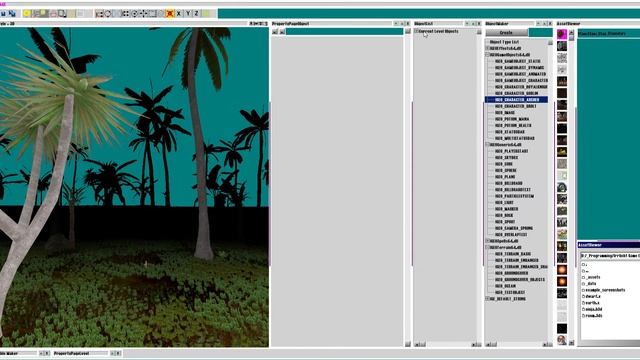Select the GROUNDCOVER_OBJECTS entry

(x=520, y=280)
